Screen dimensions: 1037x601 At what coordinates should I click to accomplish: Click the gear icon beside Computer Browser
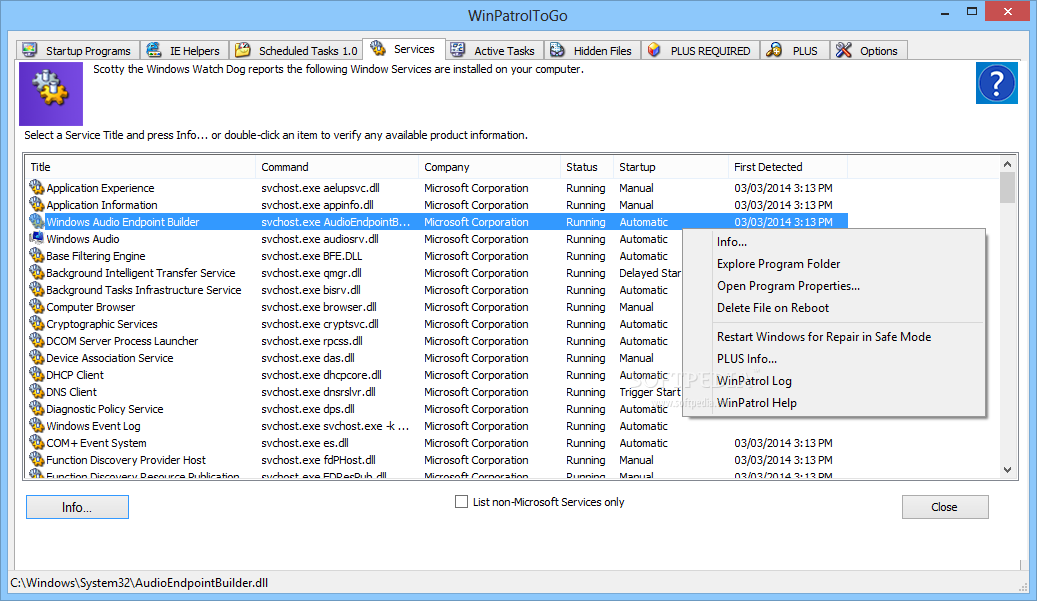[x=36, y=307]
